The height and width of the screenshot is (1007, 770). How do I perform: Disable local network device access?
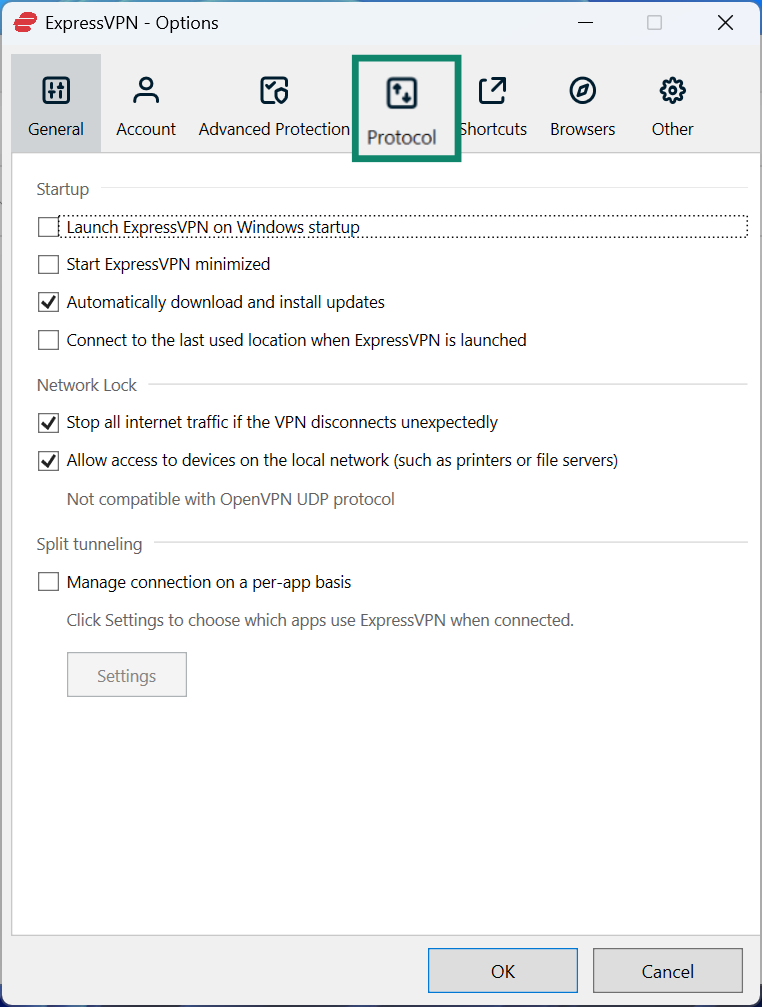pos(47,460)
